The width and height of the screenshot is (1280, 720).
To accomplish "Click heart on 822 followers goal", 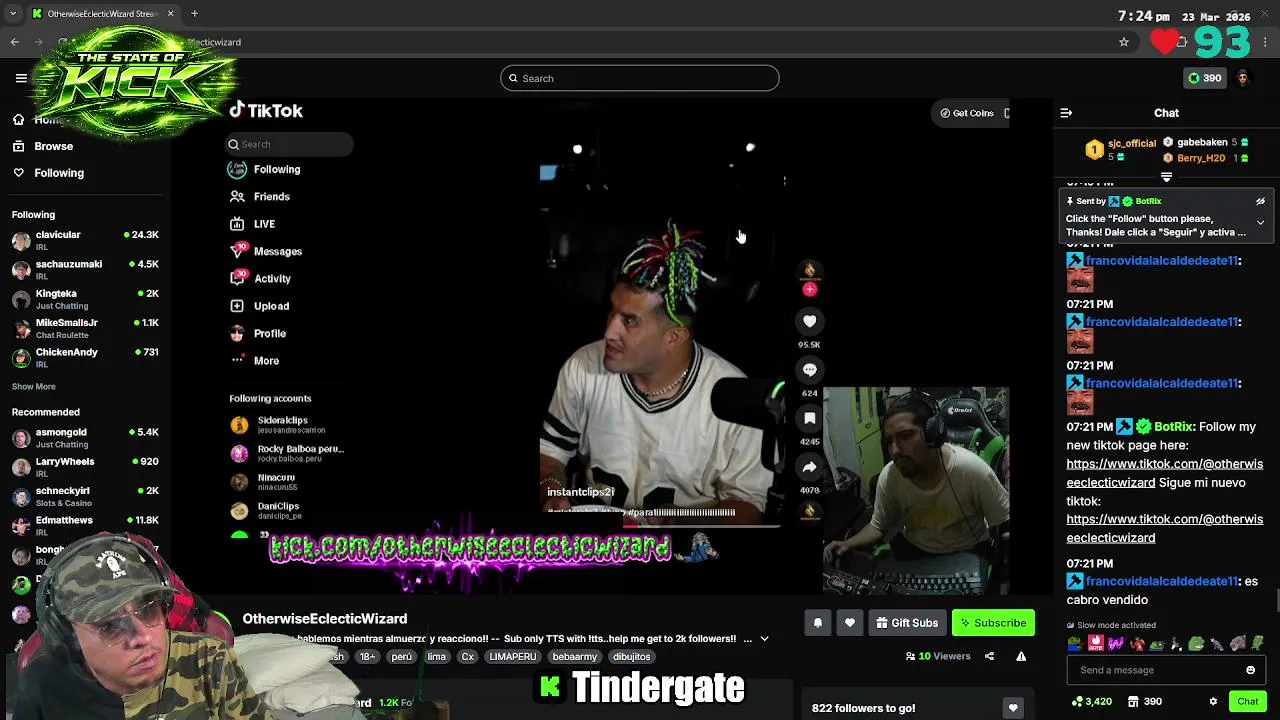I will [x=1013, y=708].
